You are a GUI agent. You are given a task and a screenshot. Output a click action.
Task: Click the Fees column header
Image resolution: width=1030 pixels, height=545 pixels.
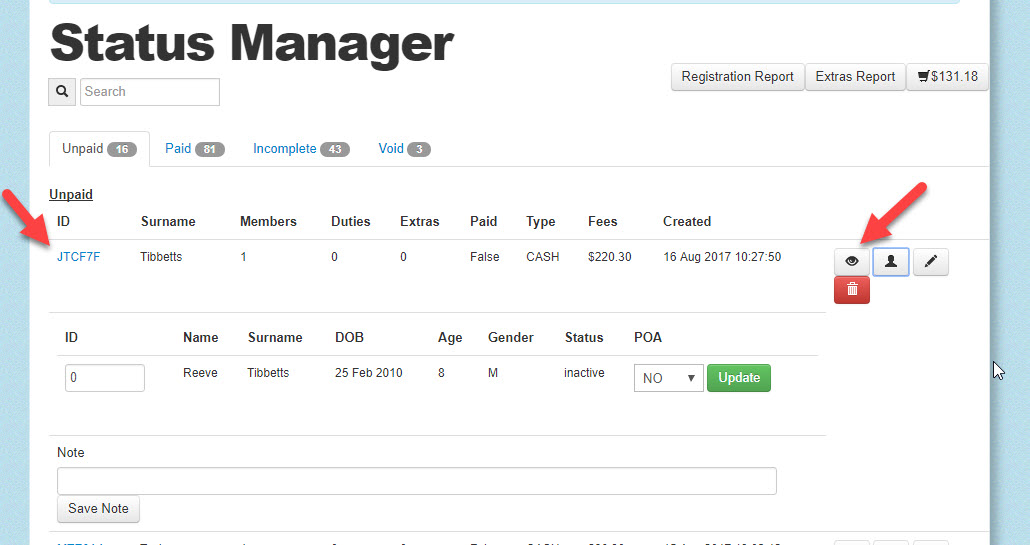602,222
